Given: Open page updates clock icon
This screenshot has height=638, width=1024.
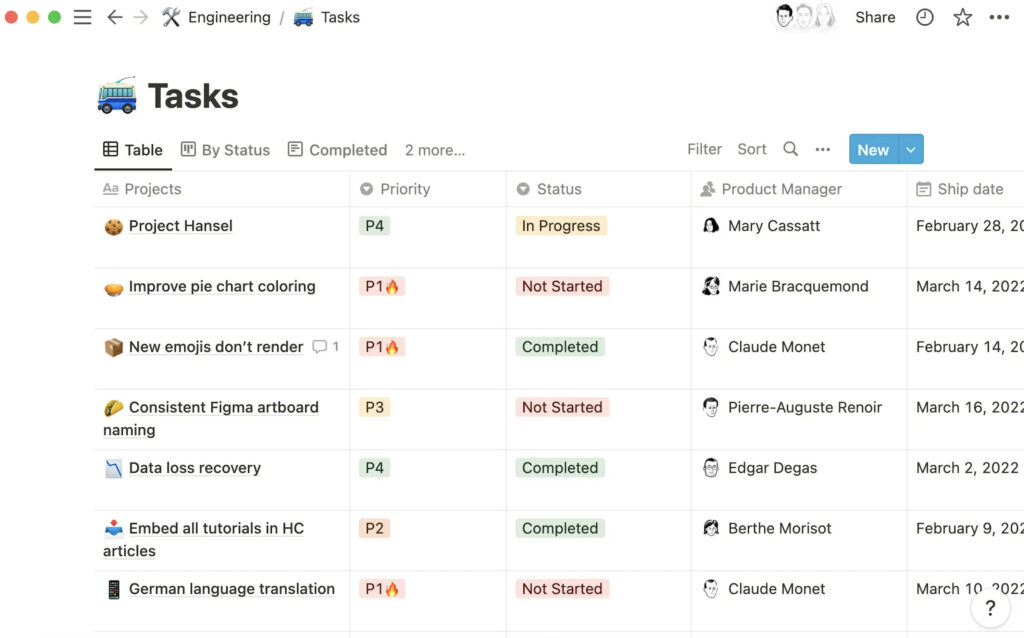Looking at the screenshot, I should pyautogui.click(x=925, y=18).
